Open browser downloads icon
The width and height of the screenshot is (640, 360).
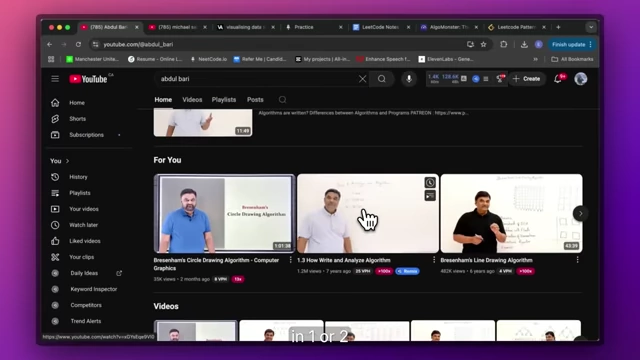pyautogui.click(x=524, y=44)
